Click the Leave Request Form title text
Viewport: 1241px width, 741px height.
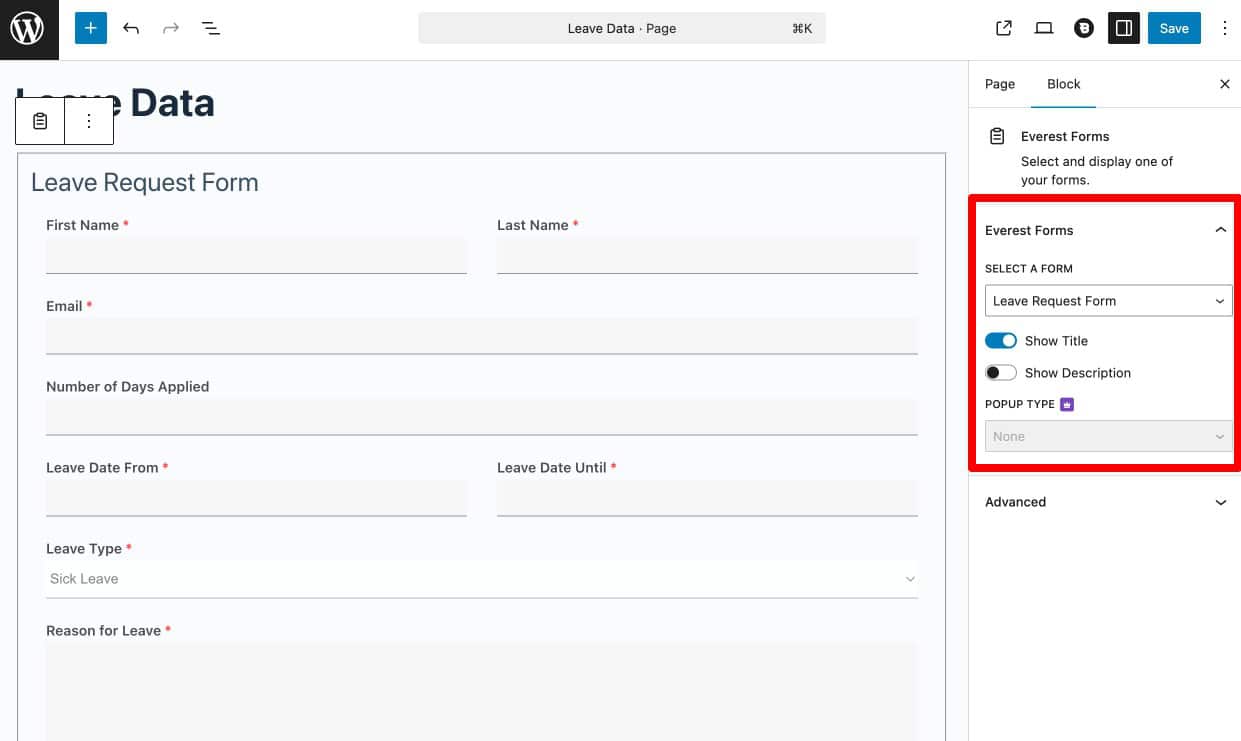click(x=145, y=182)
